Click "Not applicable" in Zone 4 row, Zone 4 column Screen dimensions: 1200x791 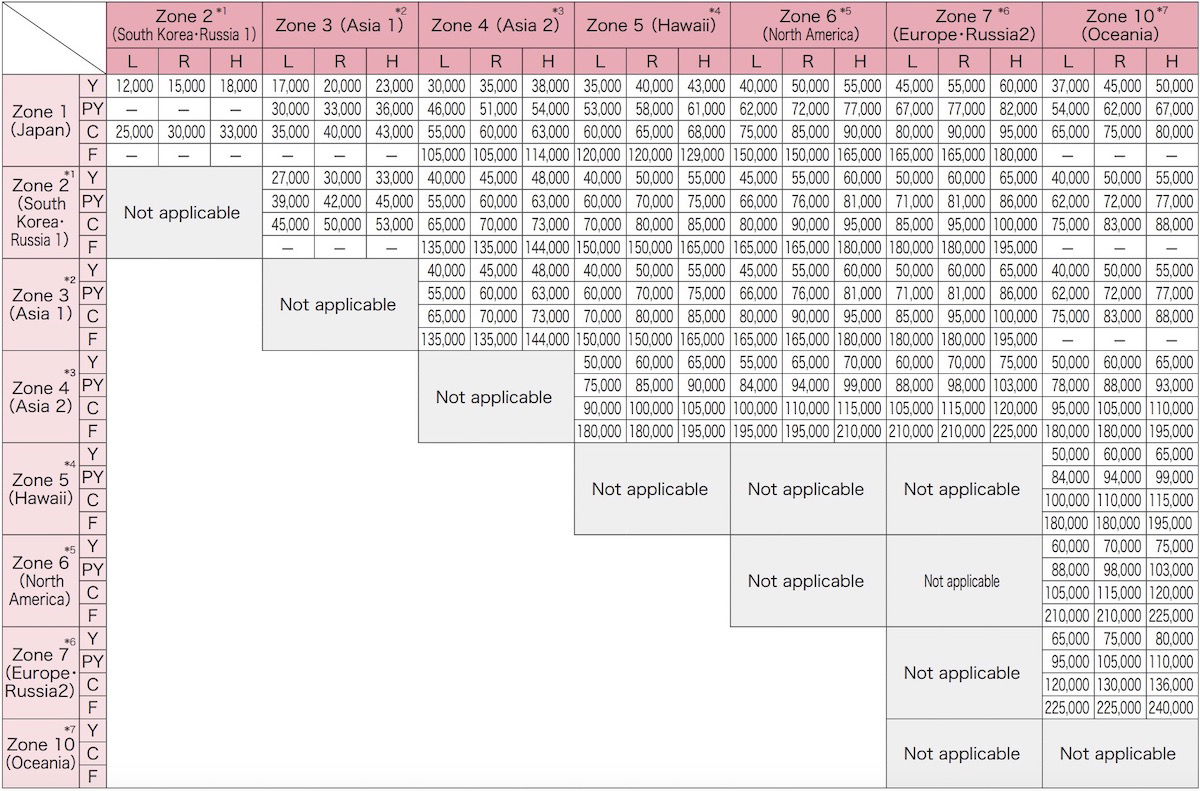(494, 397)
